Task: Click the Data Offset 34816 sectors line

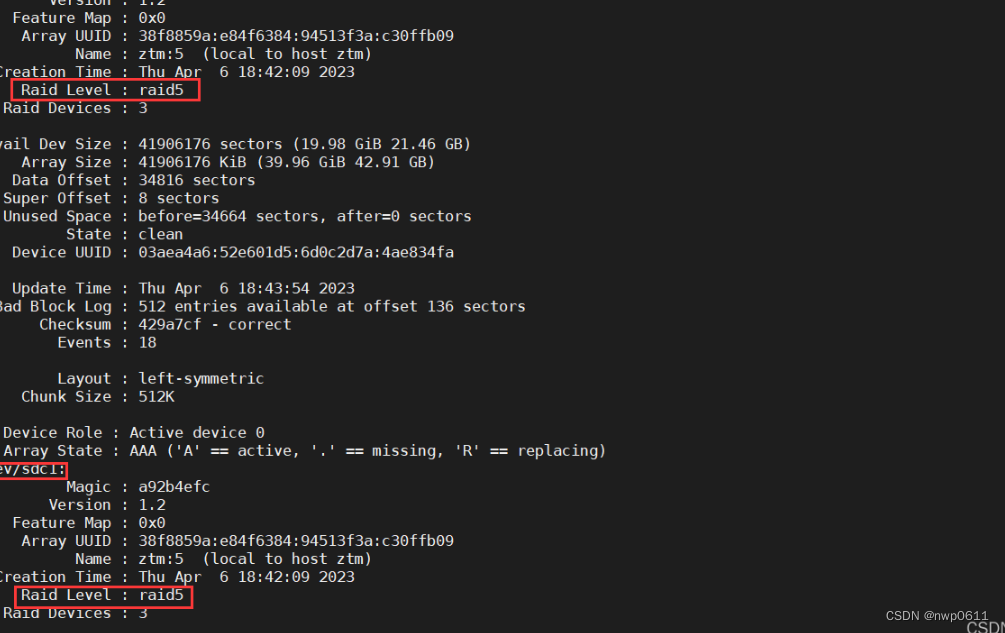Action: (133, 180)
